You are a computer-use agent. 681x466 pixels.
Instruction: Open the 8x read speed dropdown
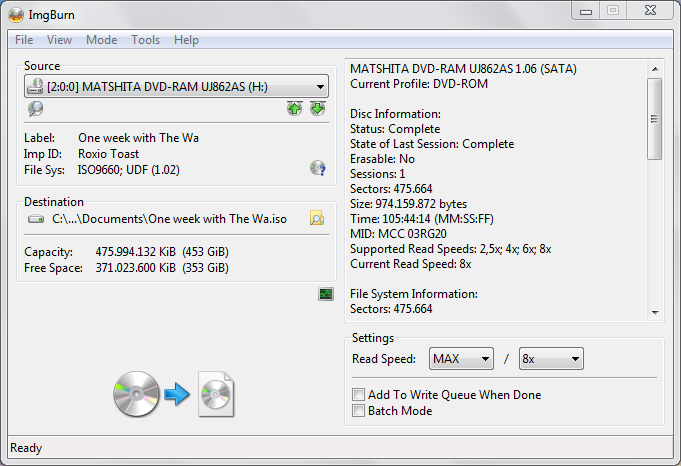551,359
